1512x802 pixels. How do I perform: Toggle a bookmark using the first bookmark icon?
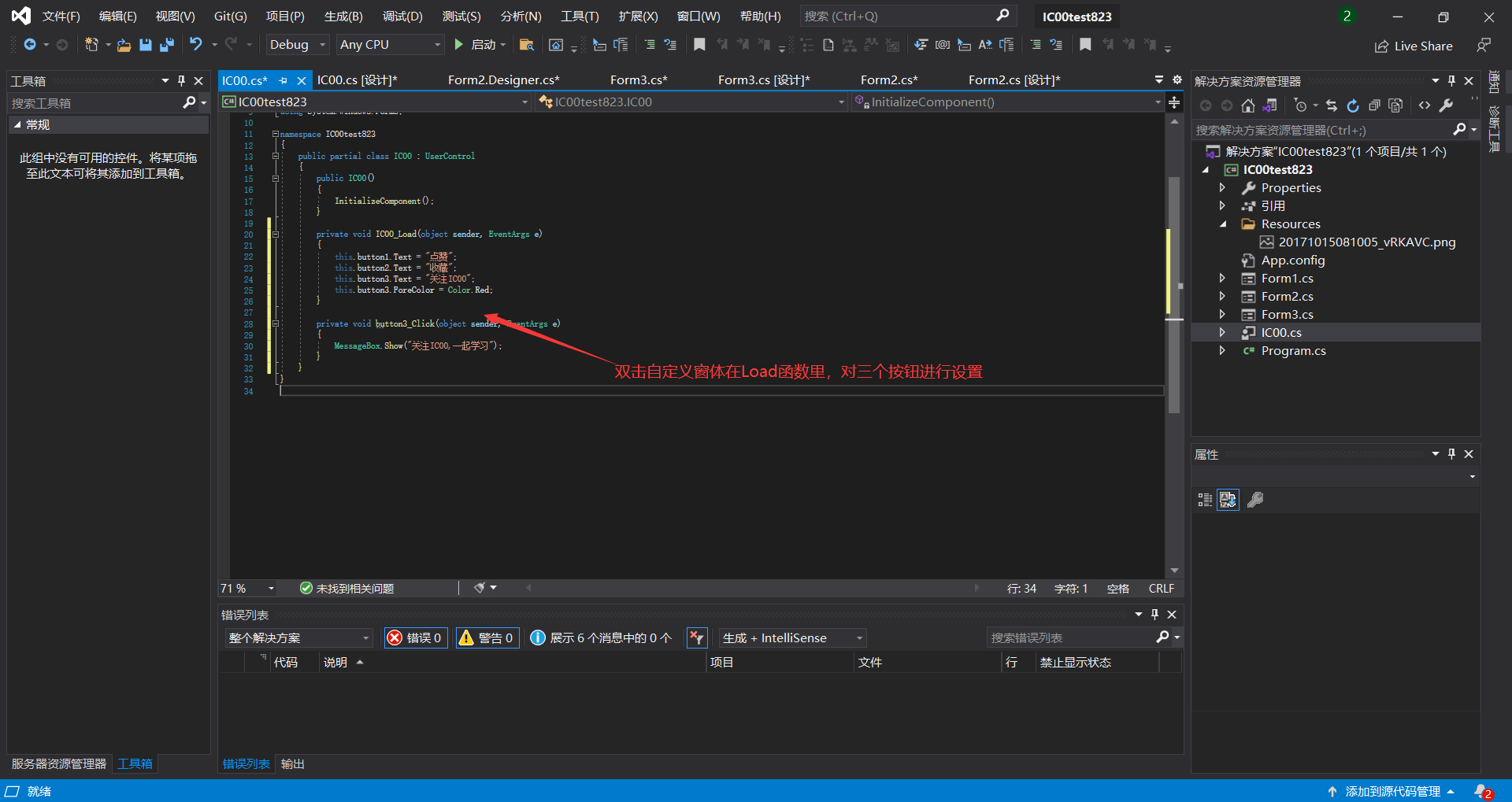click(699, 45)
